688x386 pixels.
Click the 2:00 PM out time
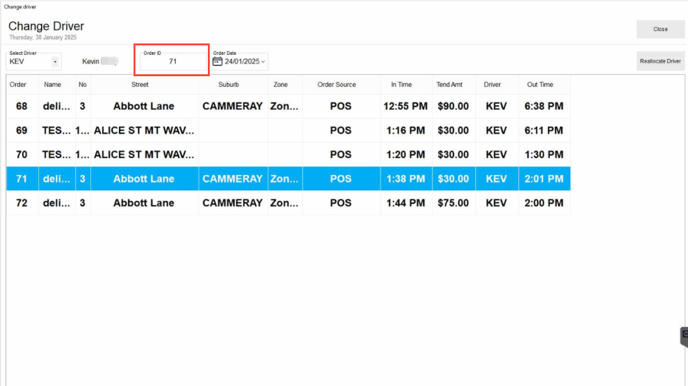pyautogui.click(x=544, y=203)
